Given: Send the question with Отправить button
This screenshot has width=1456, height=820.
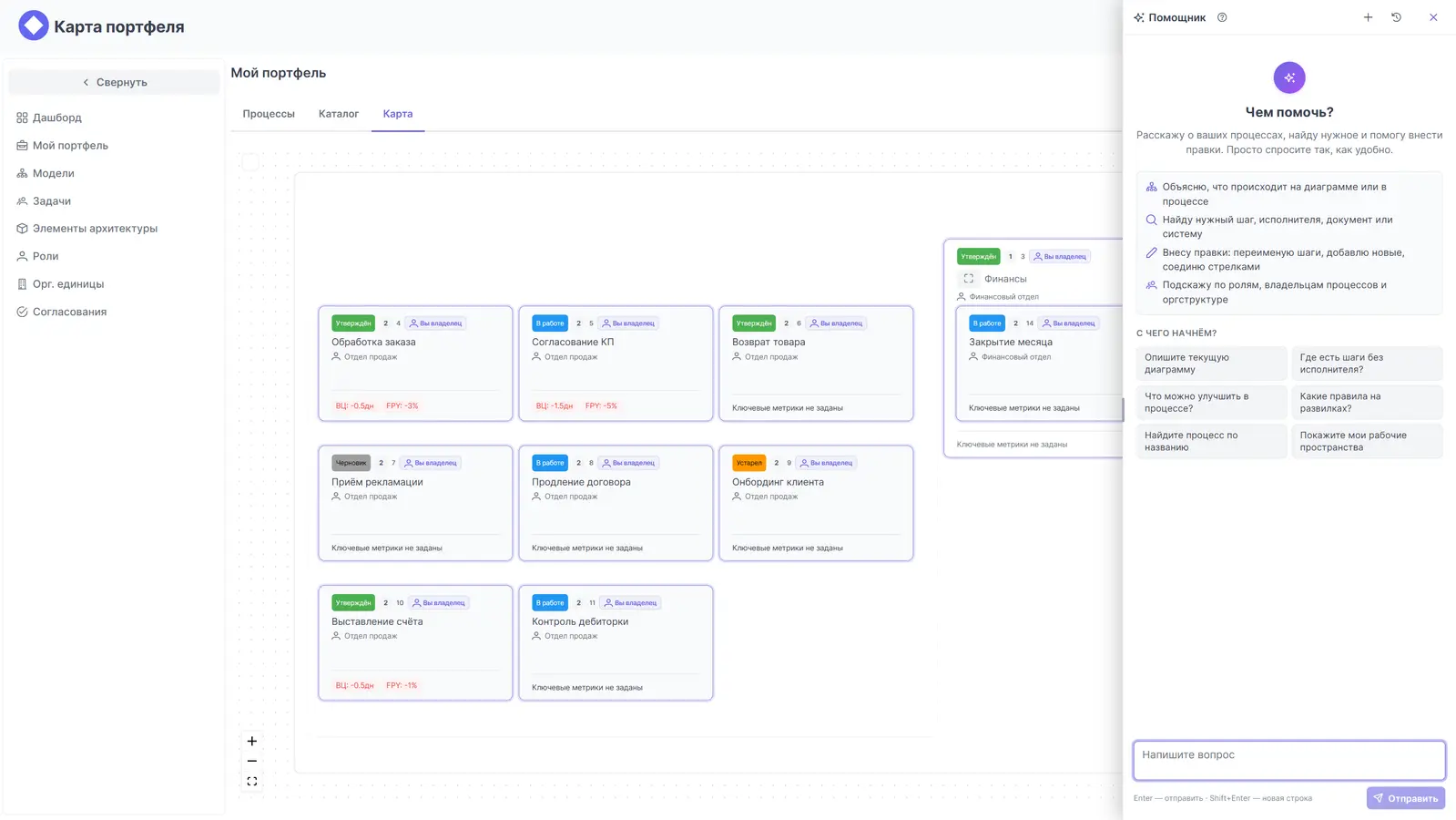Looking at the screenshot, I should pos(1406,798).
